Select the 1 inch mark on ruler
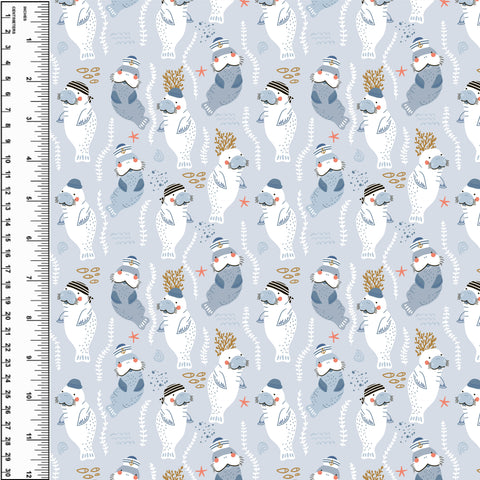480x480 pixels. pyautogui.click(x=29, y=40)
